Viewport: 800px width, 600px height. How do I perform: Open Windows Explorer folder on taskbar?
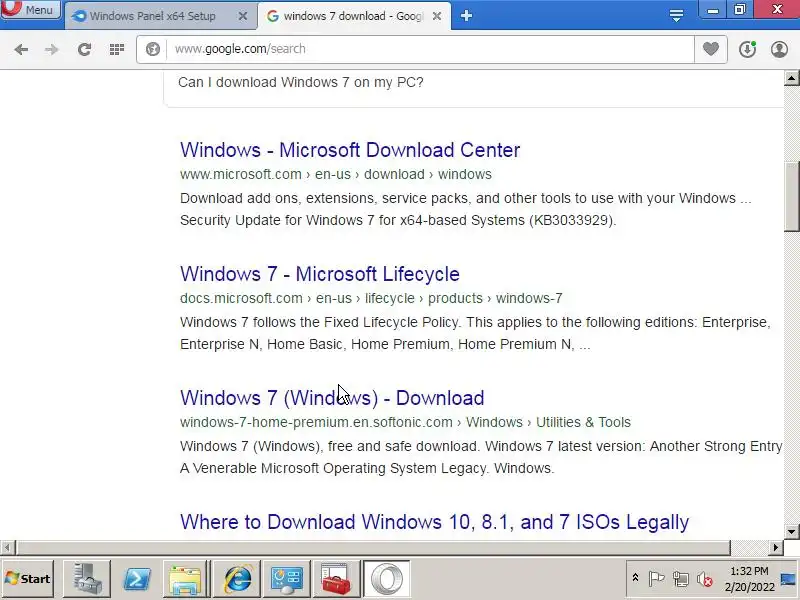coord(186,579)
